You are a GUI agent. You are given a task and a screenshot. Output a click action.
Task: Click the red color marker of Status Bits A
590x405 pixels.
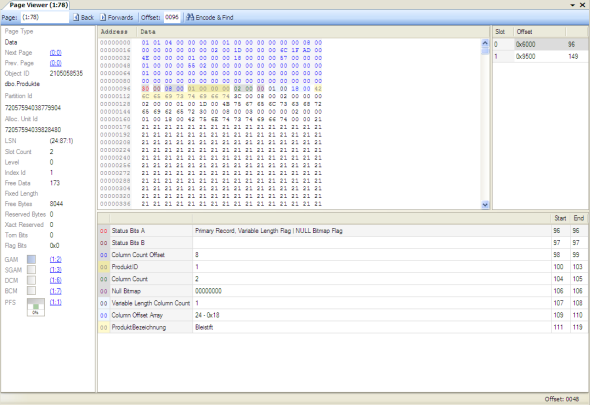(103, 231)
